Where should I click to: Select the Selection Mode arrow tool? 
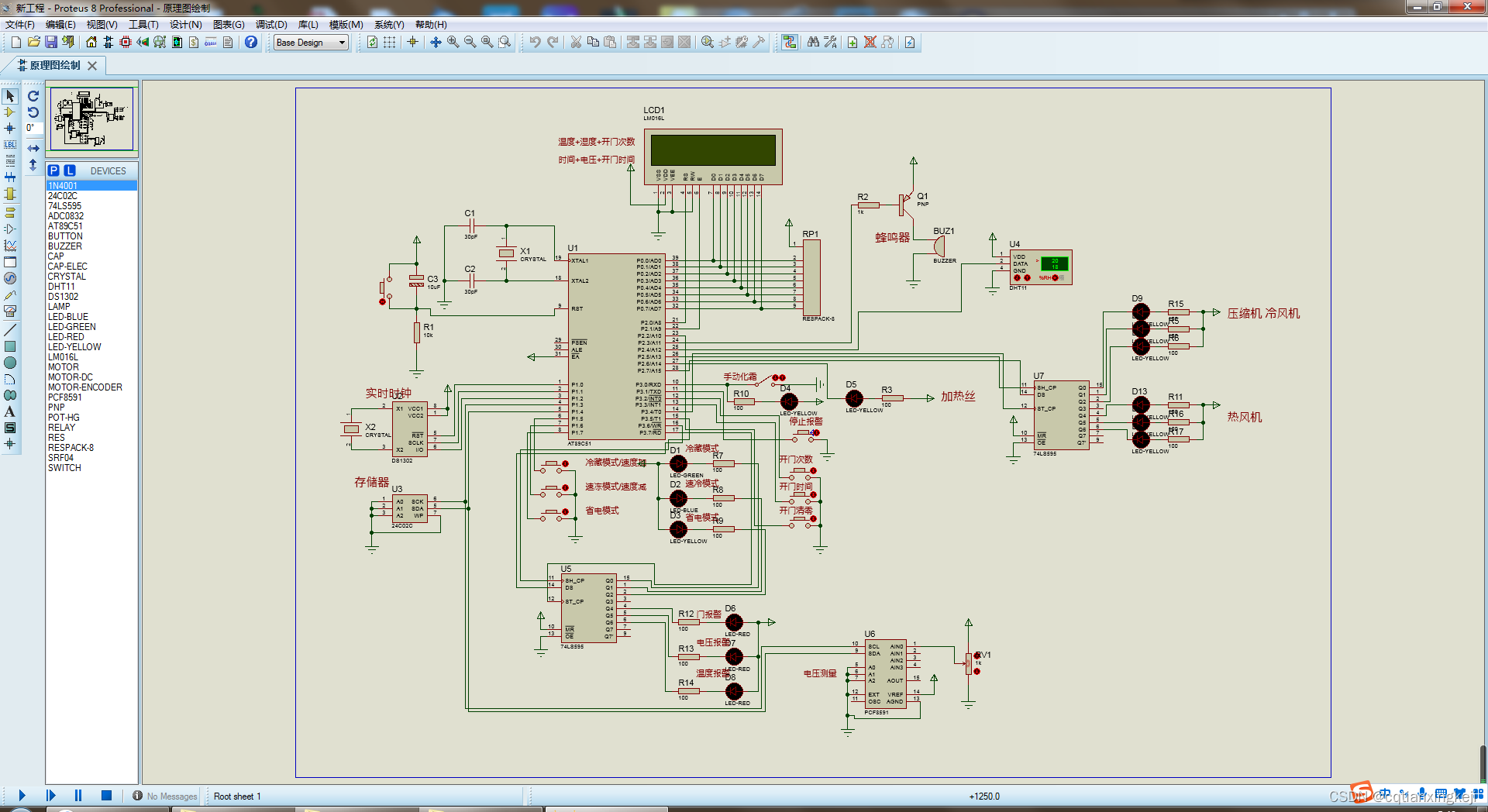point(10,96)
